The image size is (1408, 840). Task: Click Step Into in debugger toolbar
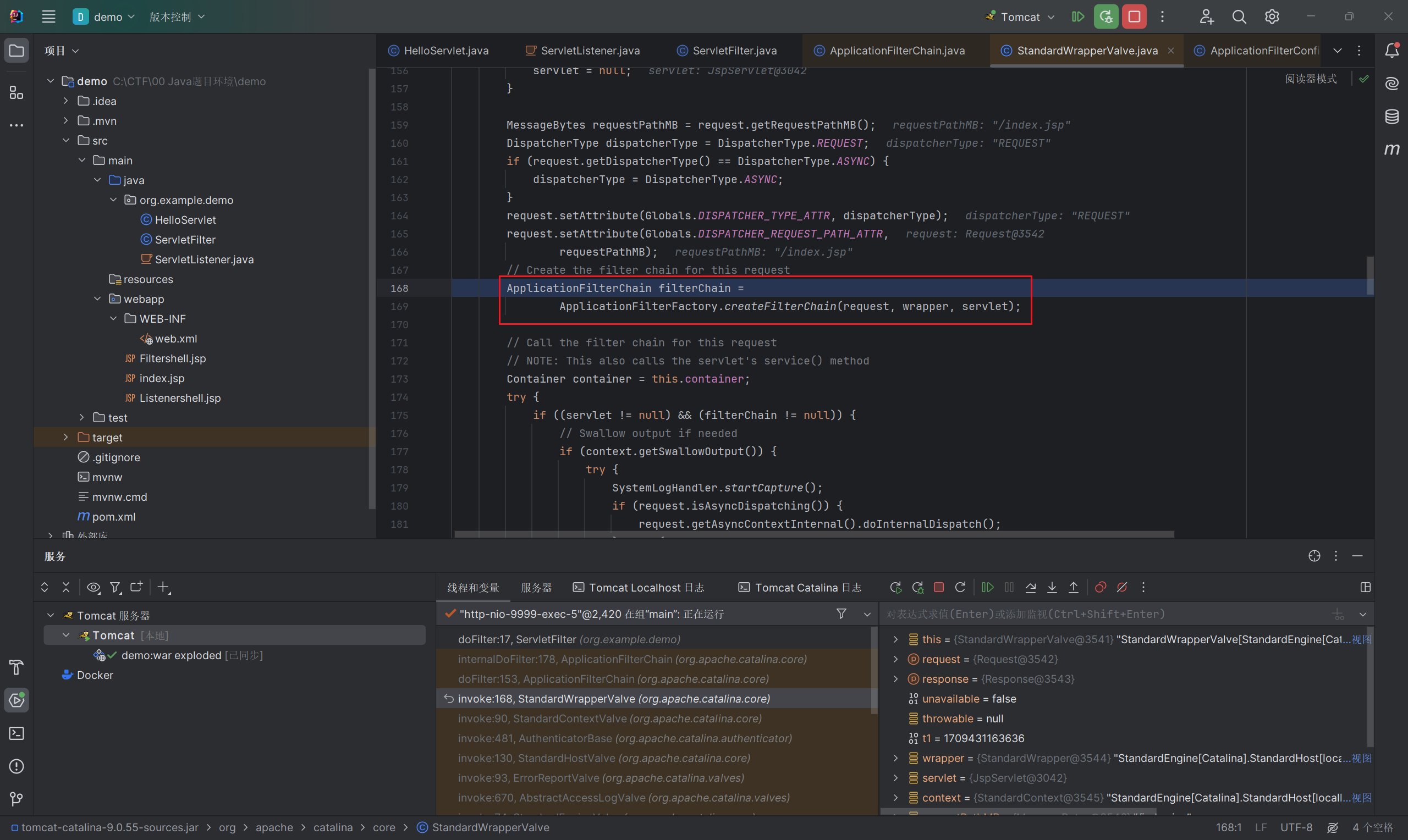tap(1052, 588)
